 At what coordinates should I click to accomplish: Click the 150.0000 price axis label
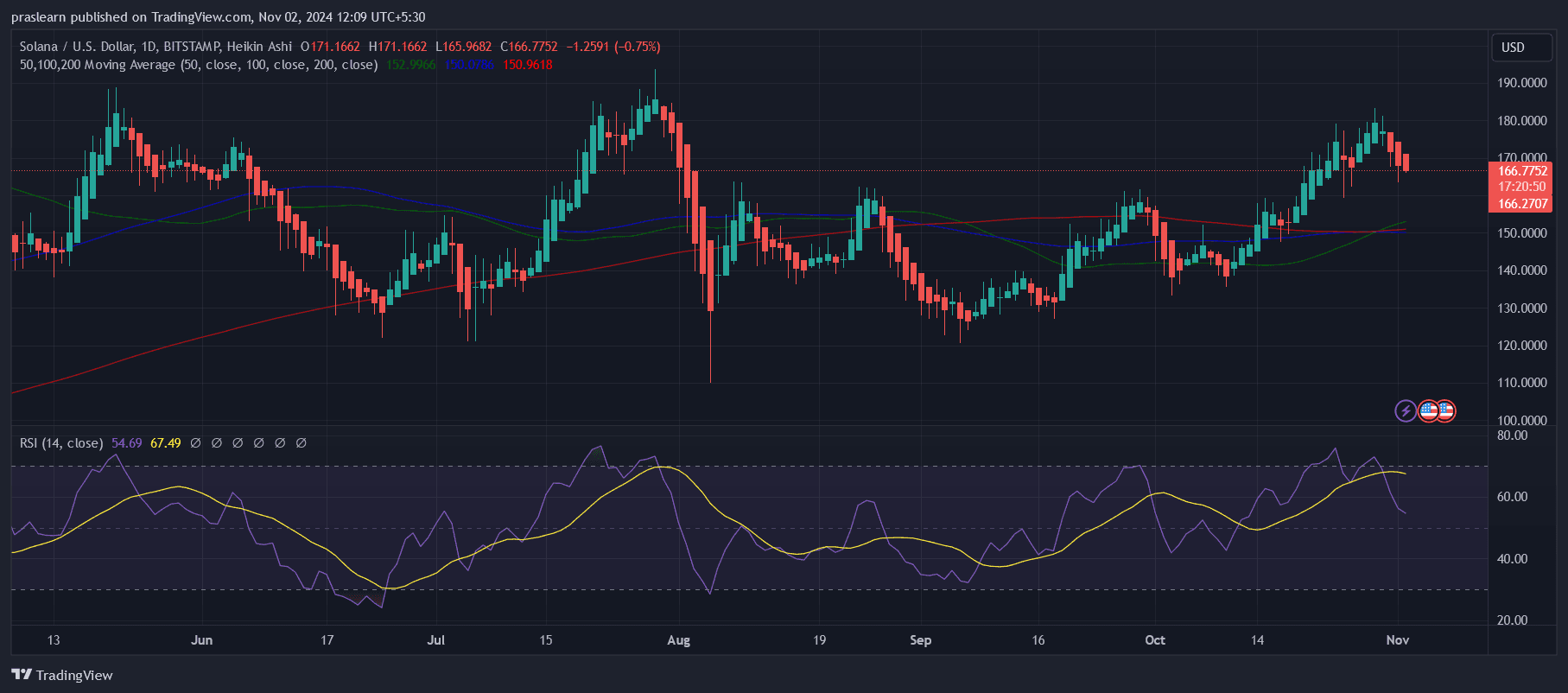pos(1522,233)
